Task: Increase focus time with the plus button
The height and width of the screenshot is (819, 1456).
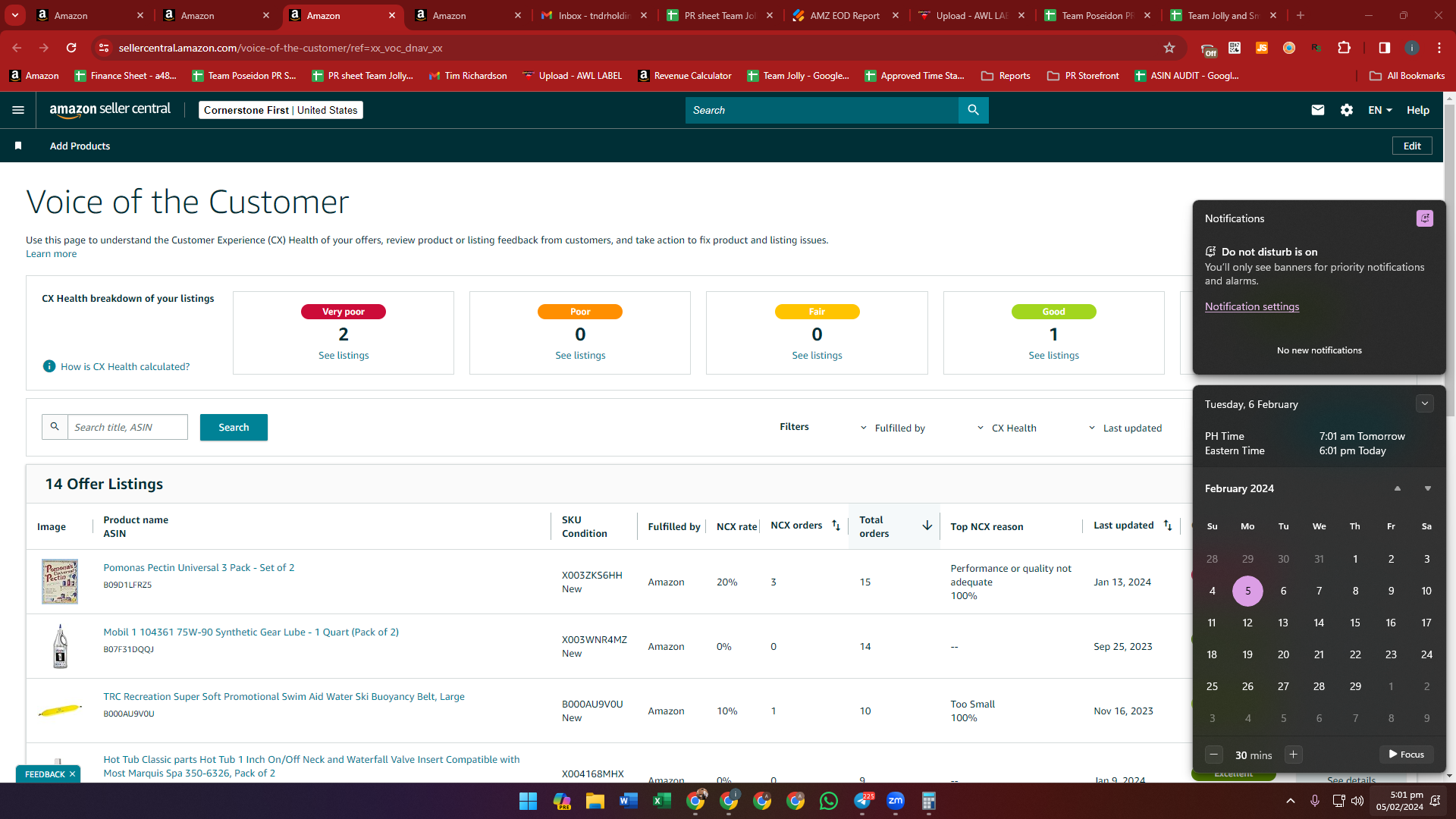Action: [1294, 755]
